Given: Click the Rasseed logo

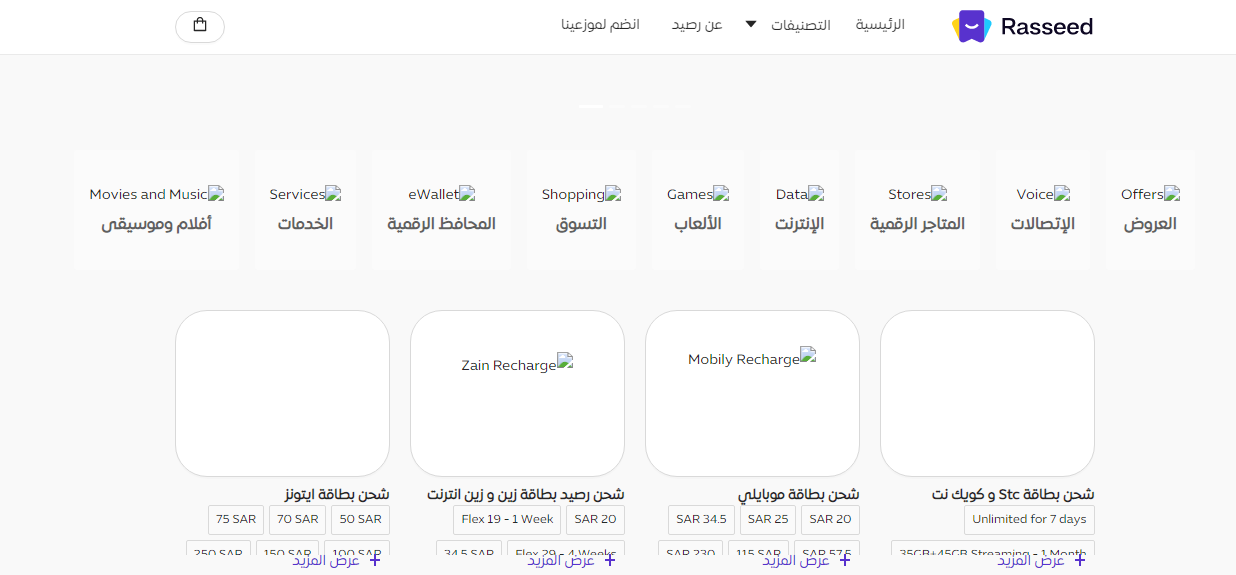Looking at the screenshot, I should (x=1022, y=27).
